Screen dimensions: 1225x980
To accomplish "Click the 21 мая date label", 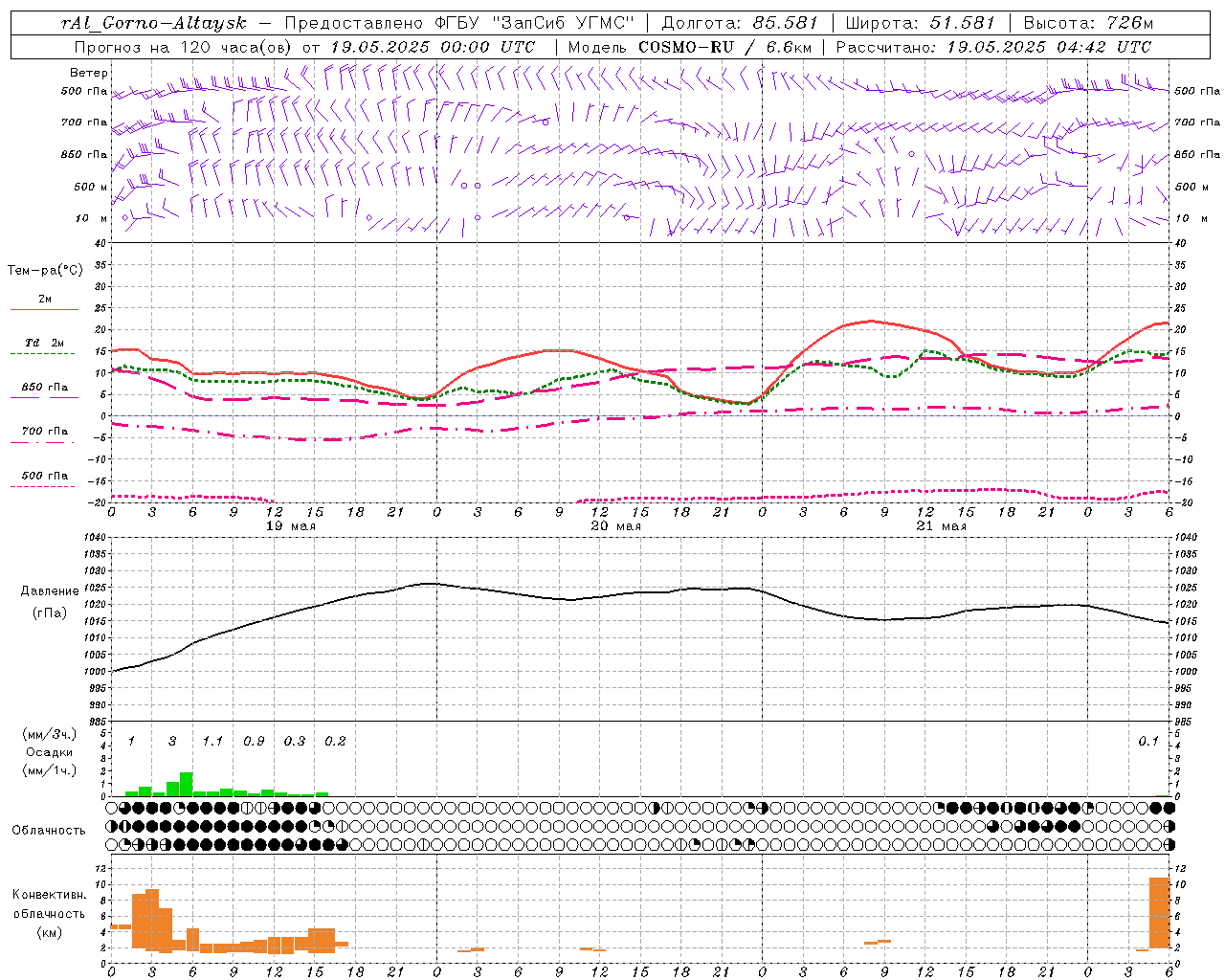I will (941, 526).
